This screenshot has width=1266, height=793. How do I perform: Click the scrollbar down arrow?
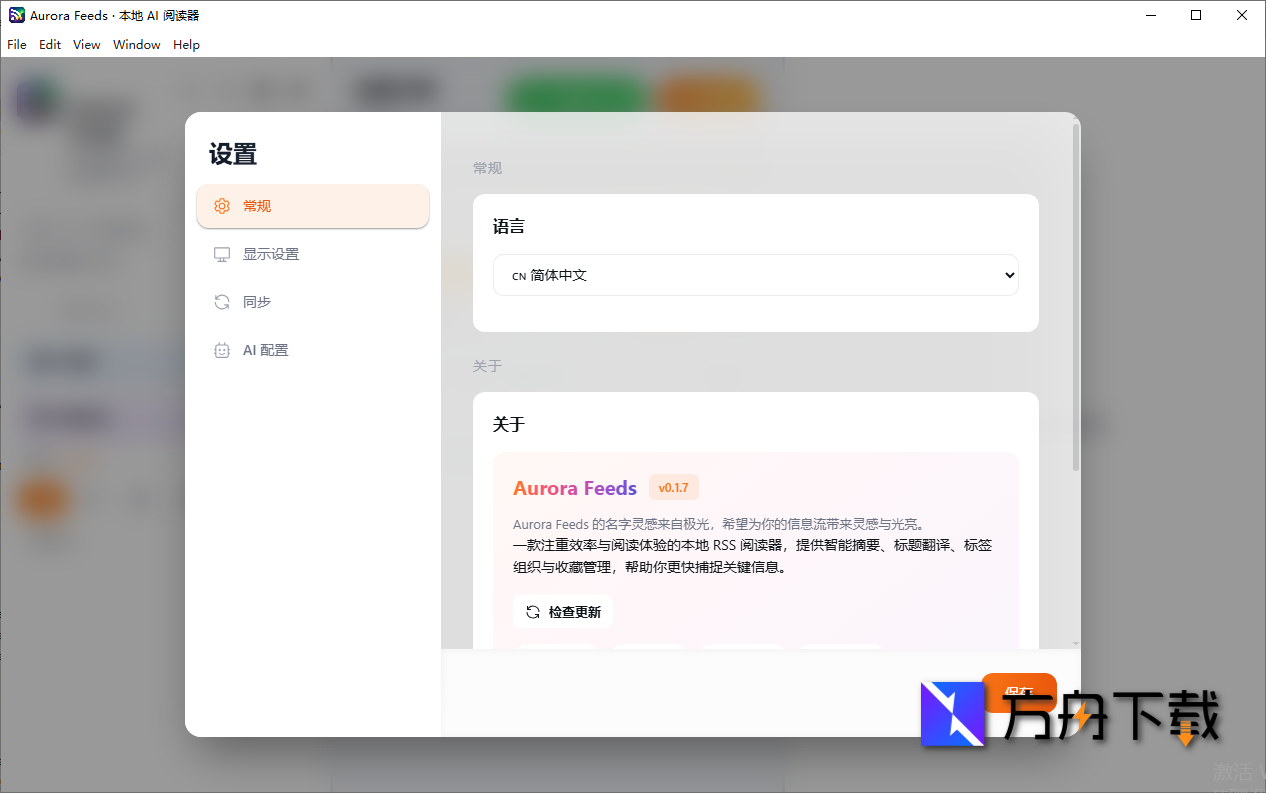tap(1075, 645)
